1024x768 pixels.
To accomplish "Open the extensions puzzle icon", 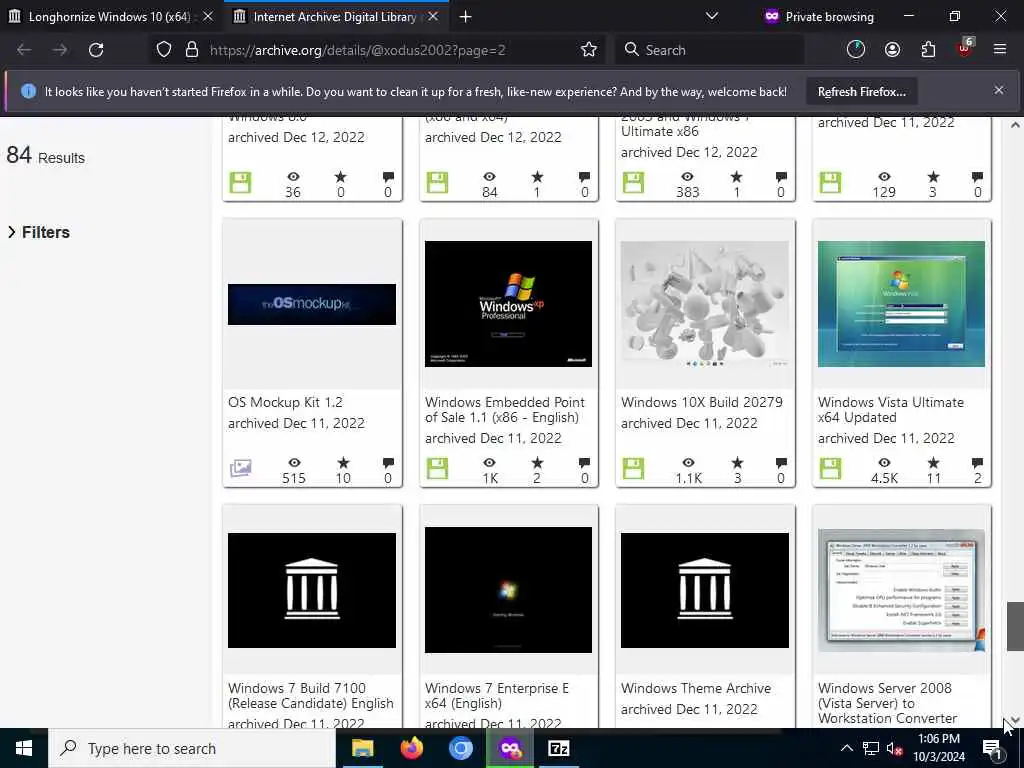I will click(x=928, y=50).
